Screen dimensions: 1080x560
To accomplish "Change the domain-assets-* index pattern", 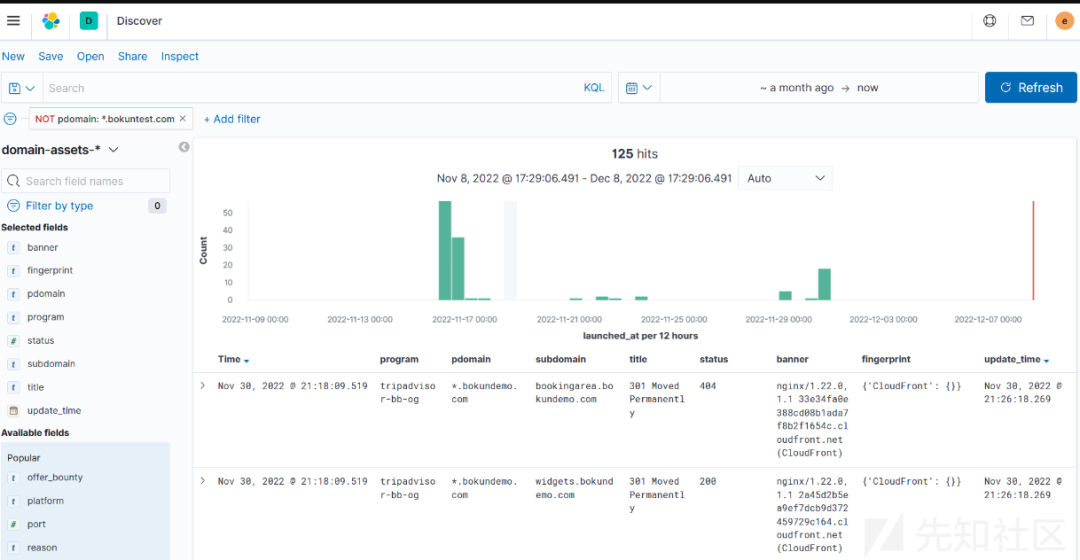I will click(x=60, y=149).
